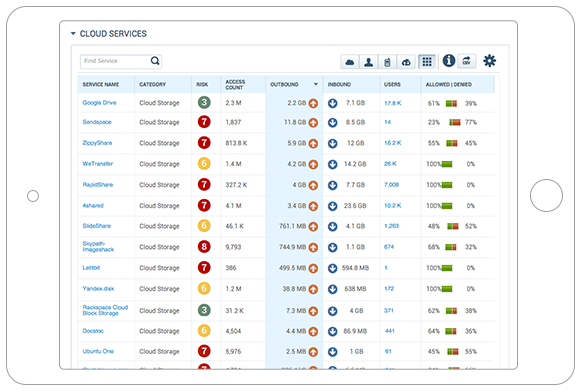Click SlideShare inbound download arrow
Viewport: 581px width, 392px height.
(x=332, y=226)
